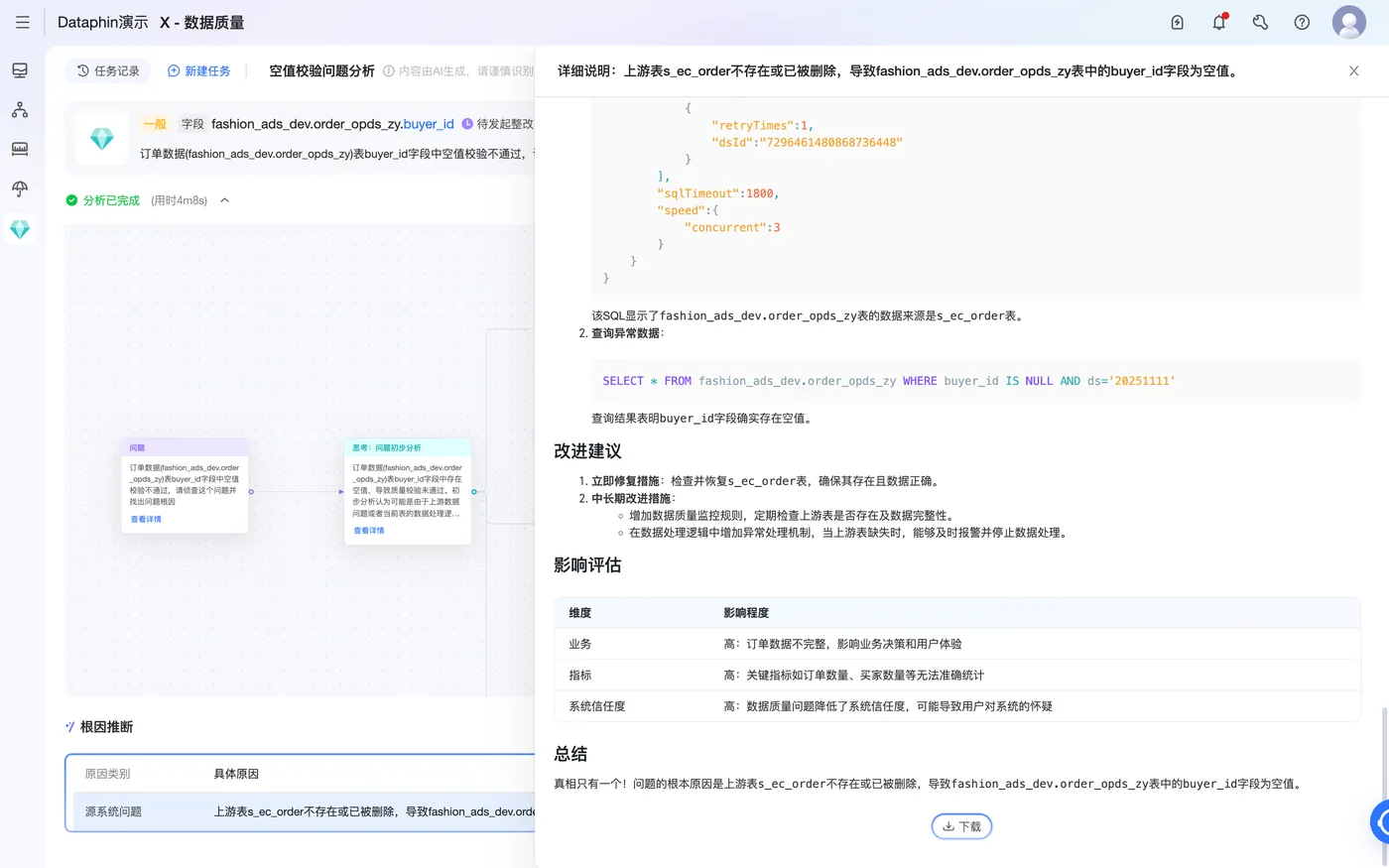View details in the 思考 analysis node
The image size is (1389, 868).
[x=369, y=531]
